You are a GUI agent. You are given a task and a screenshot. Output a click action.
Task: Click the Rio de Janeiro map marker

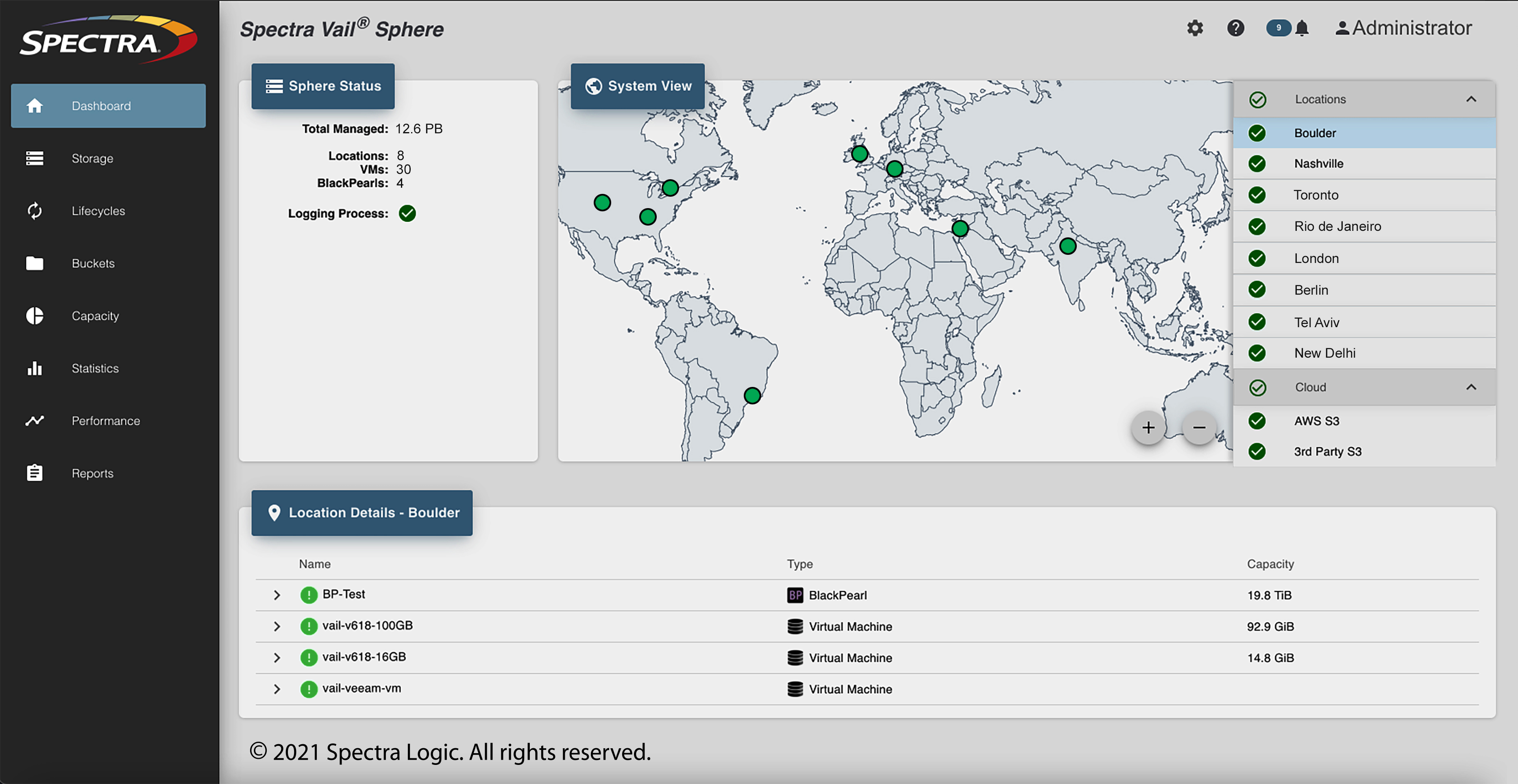tap(752, 395)
